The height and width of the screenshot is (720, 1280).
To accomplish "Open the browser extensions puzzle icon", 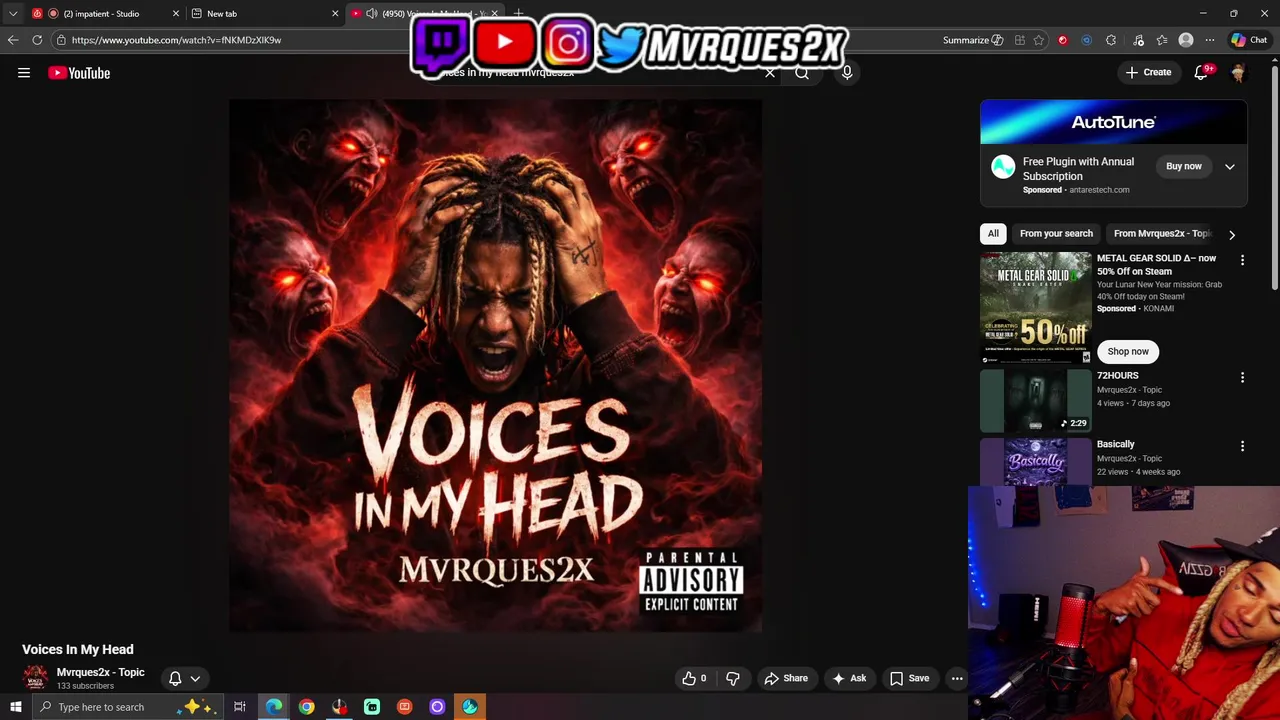I will click(x=1111, y=40).
